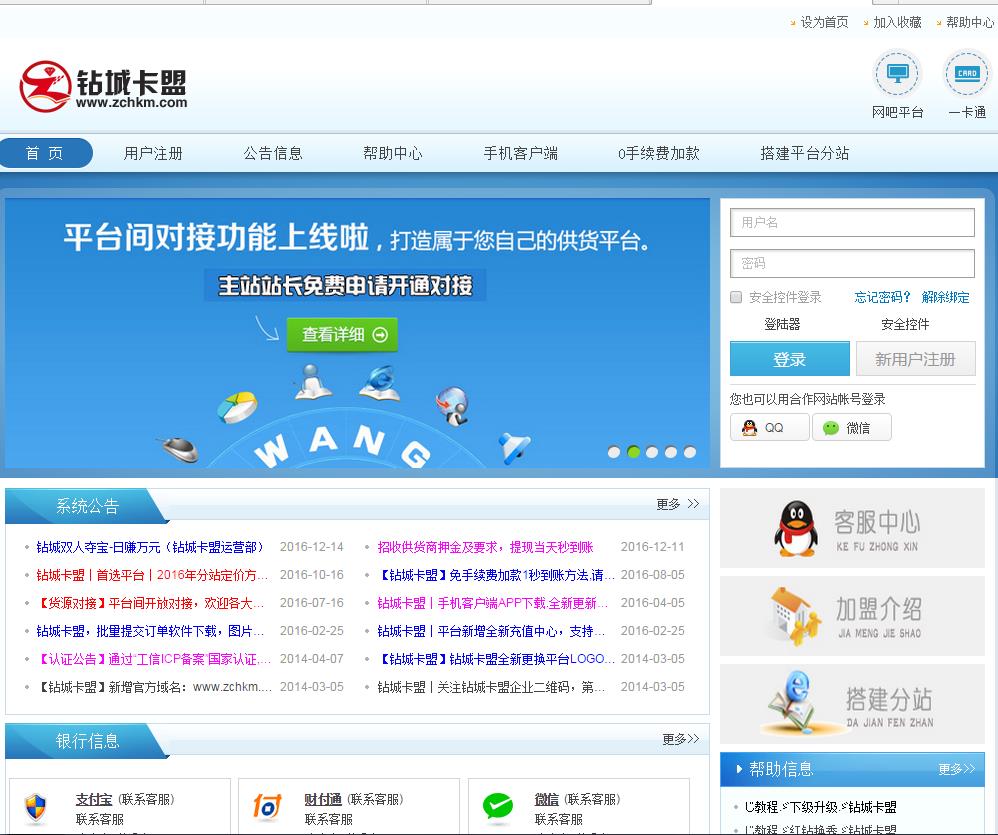Open the 一卡通 card icon
This screenshot has width=998, height=835.
[x=967, y=74]
